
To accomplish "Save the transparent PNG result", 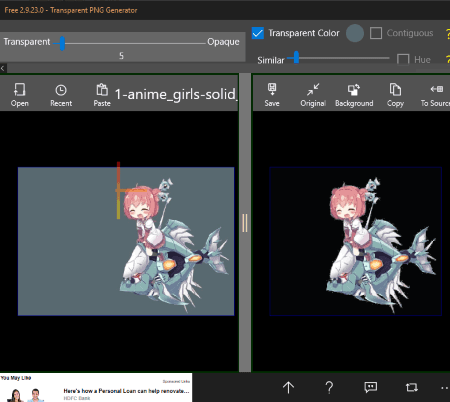I will click(272, 95).
